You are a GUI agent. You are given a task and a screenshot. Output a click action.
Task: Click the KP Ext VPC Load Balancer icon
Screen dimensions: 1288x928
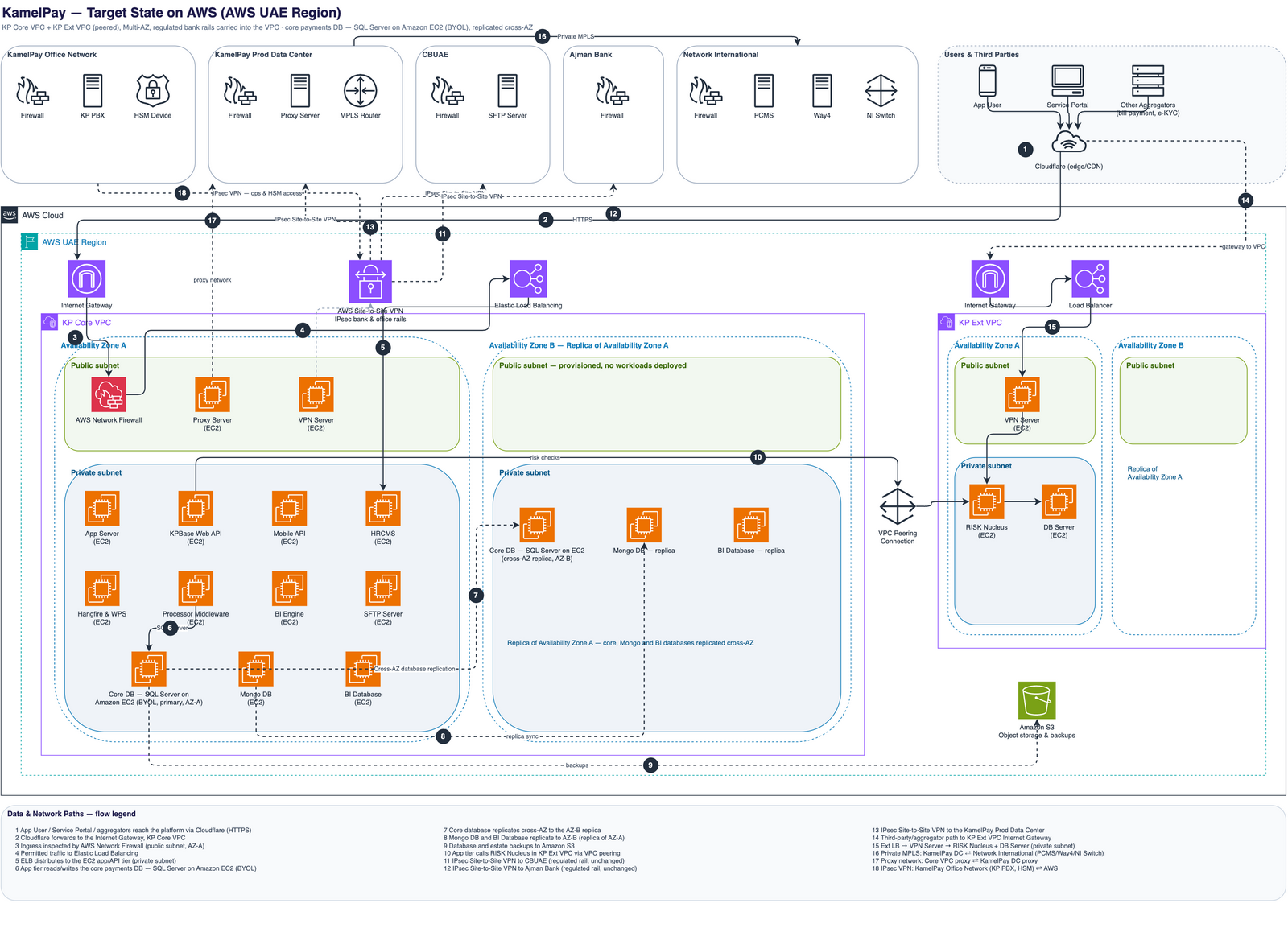1090,279
